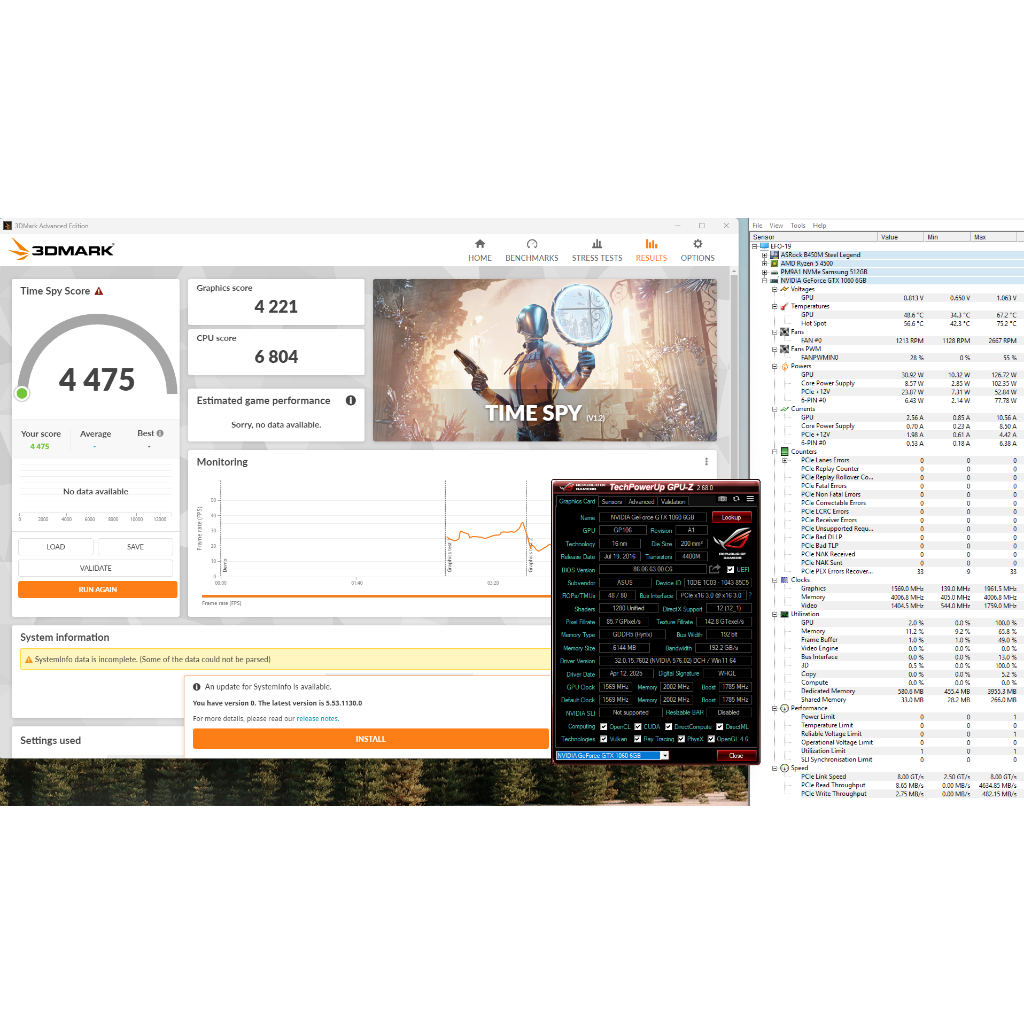
Task: Open the GPU-Z hamburger menu
Action: coord(749,499)
